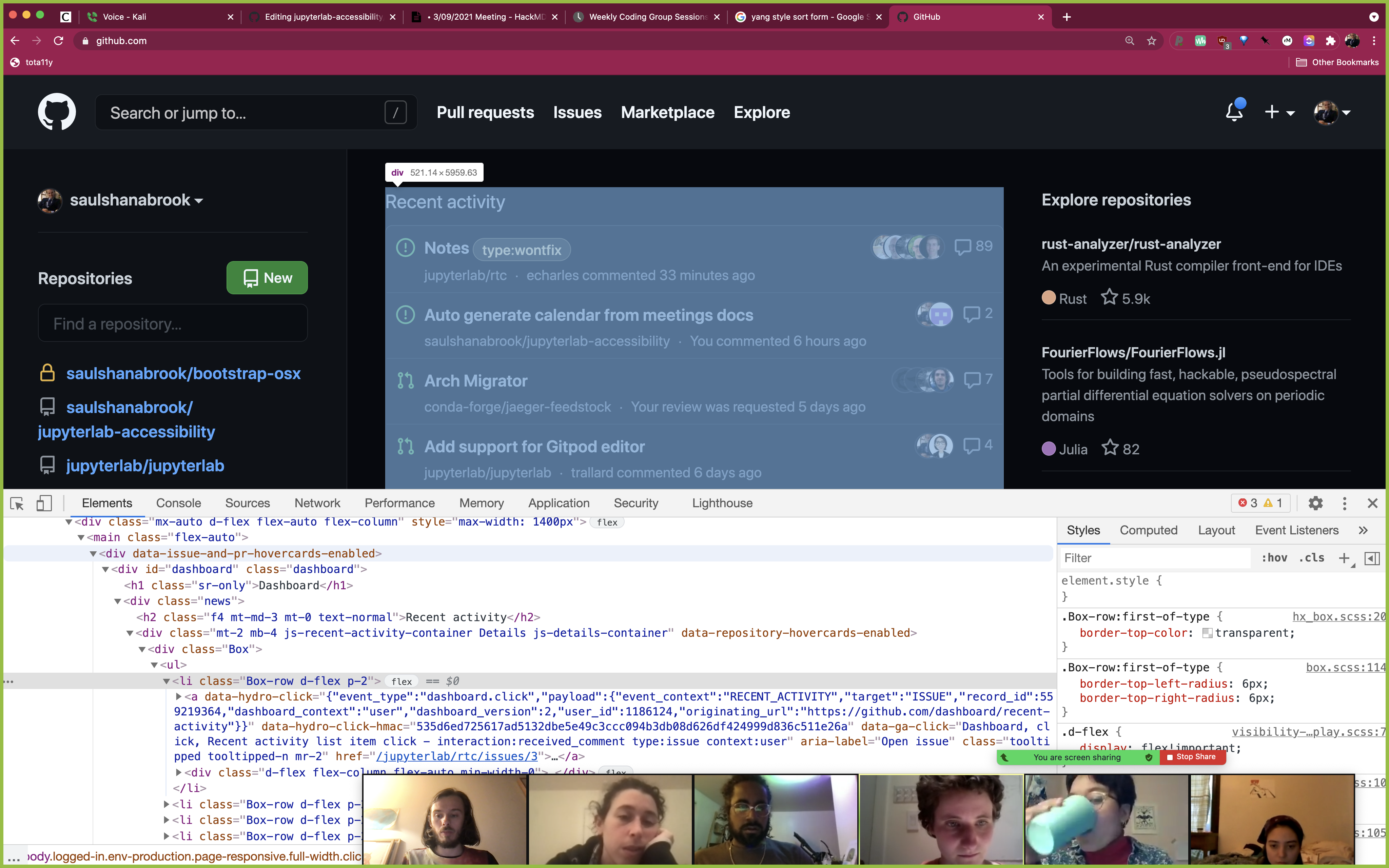
Task: Open the rust-analyzer/rust-analyzer repository link
Action: (x=1131, y=244)
